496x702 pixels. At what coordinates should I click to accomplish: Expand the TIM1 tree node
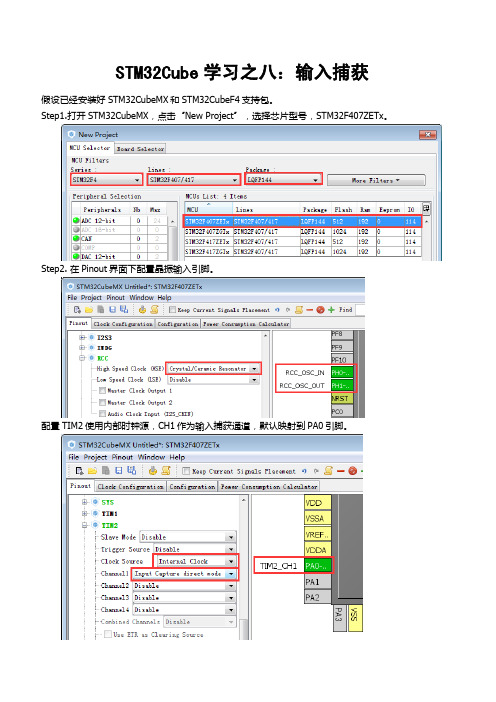click(x=84, y=514)
